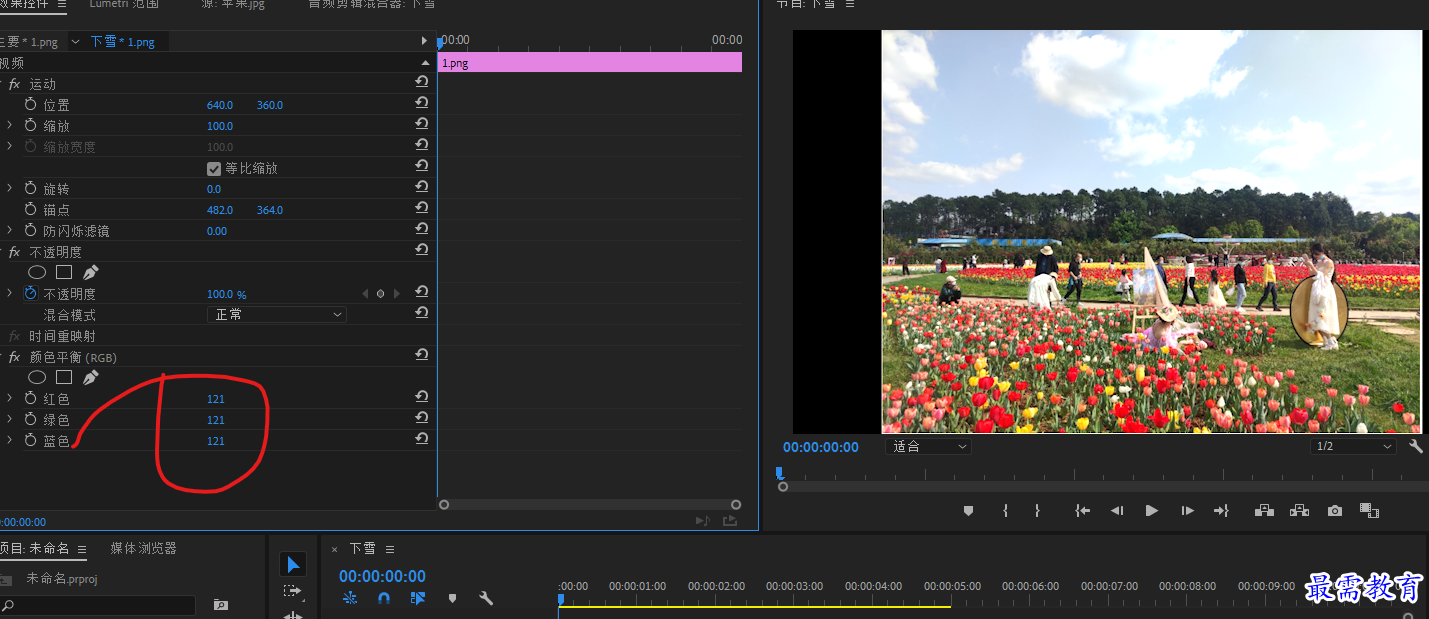Switch to Lumetri 范围 tab
The image size is (1429, 619).
124,4
